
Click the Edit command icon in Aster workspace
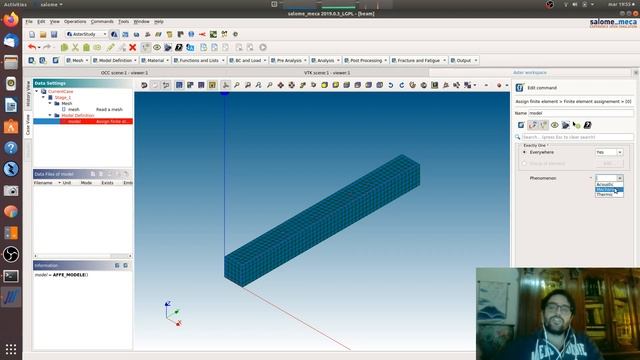[x=520, y=88]
